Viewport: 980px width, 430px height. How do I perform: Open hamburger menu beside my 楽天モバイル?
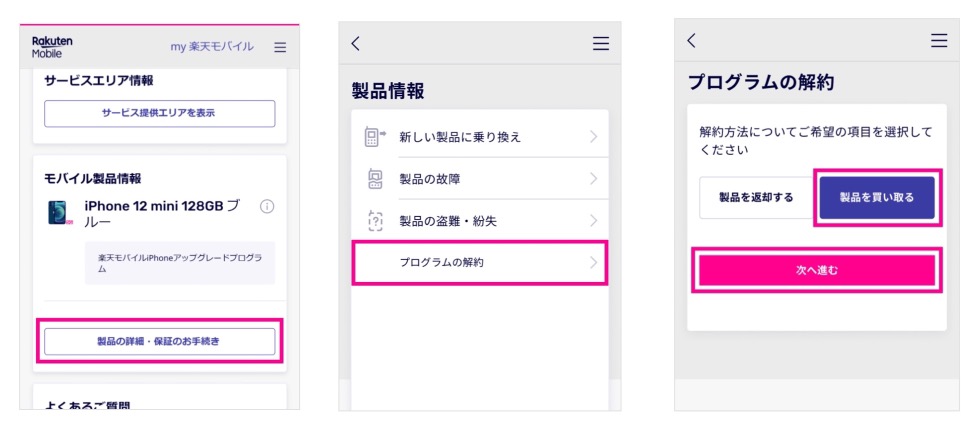tap(280, 47)
